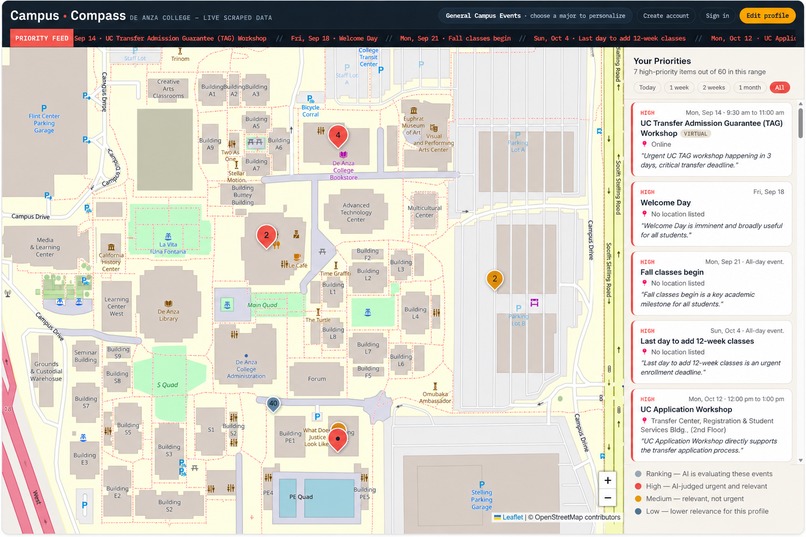Open the UC Transfer Admission Guarantee Workshop card
806x537 pixels.
pos(711,139)
